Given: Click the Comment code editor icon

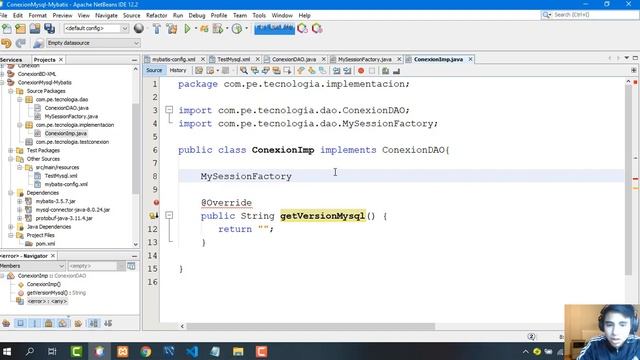Looking at the screenshot, I should coord(385,71).
